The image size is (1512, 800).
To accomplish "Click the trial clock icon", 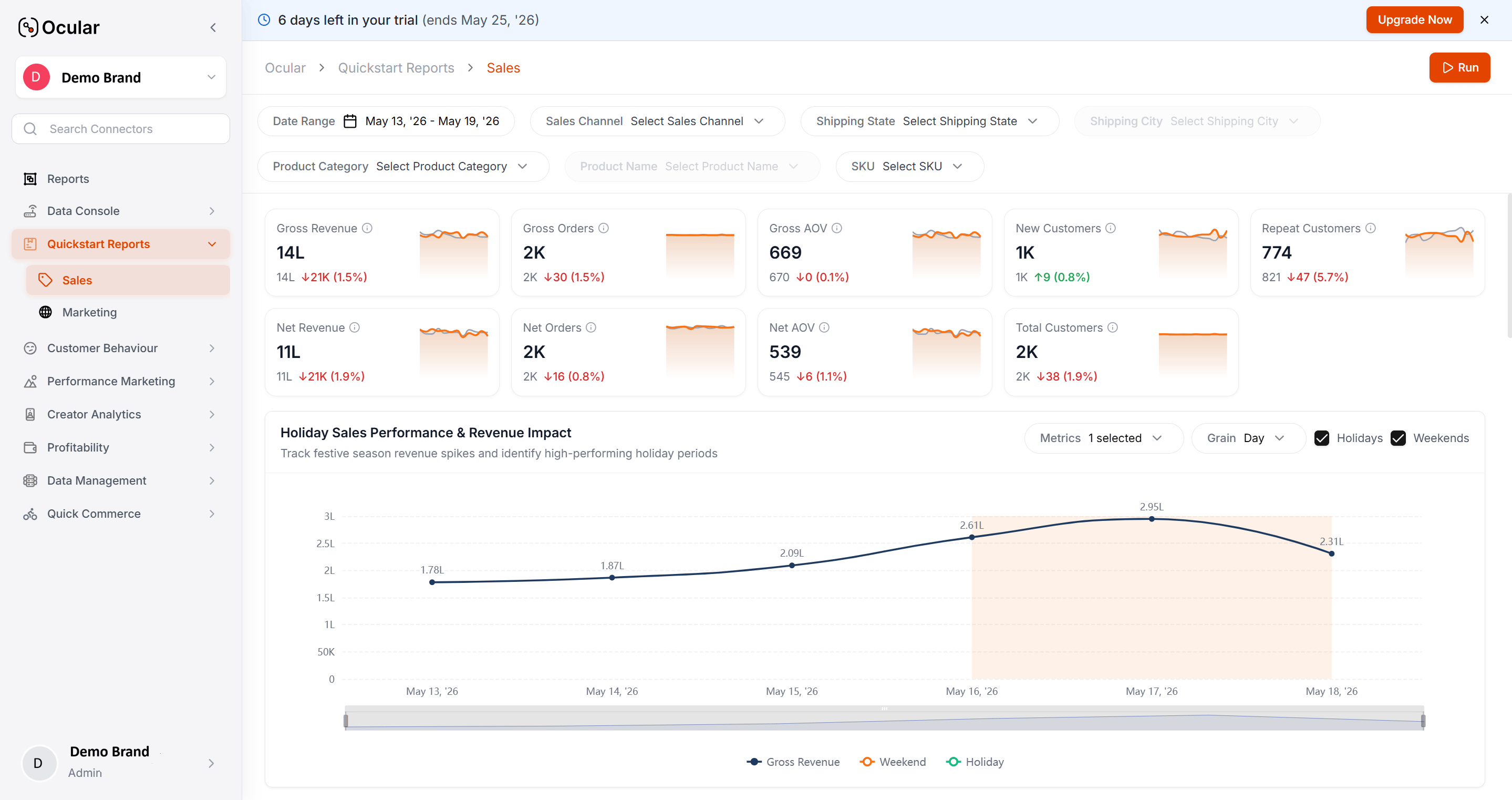I will [x=264, y=19].
